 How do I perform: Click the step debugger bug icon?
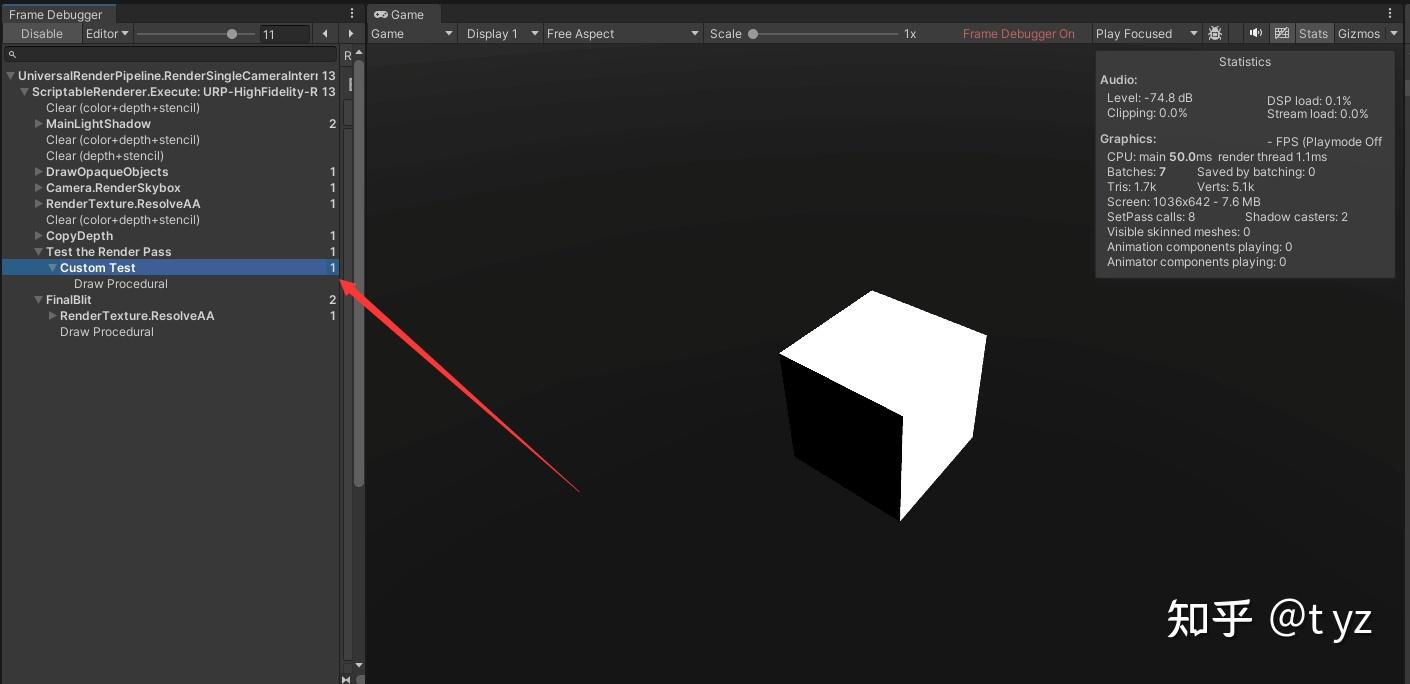[x=1215, y=33]
